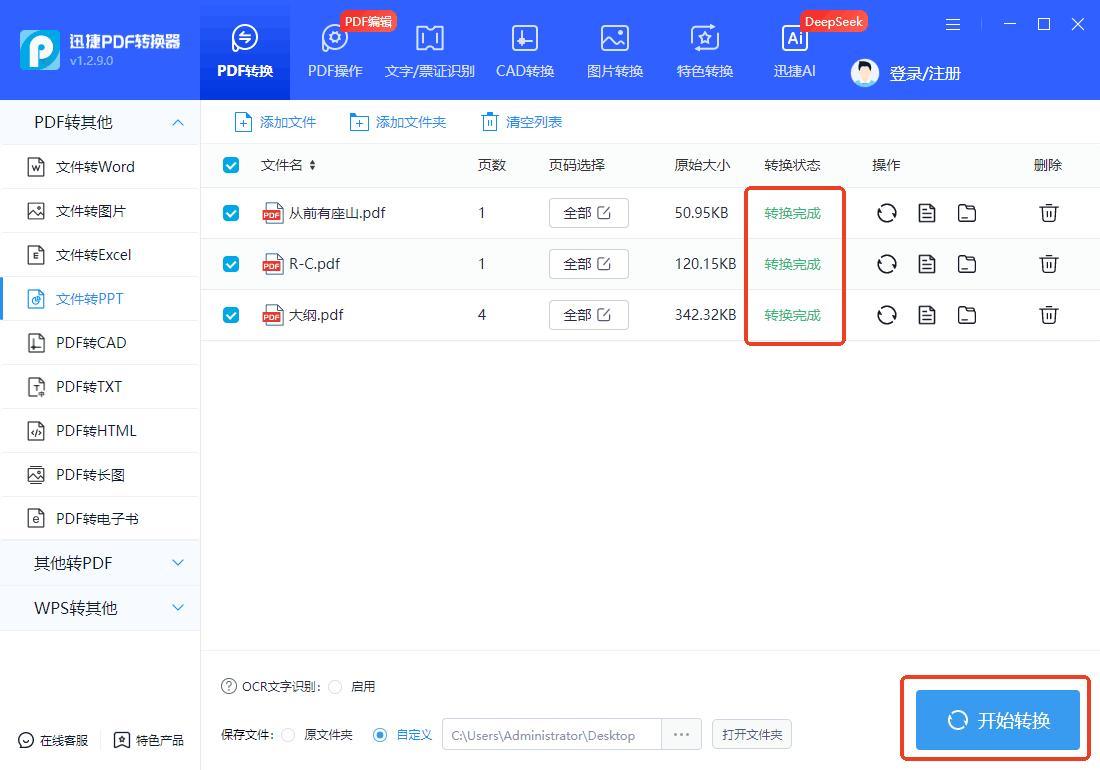Click re-convert icon for 从前有座山.pdf

tap(886, 213)
